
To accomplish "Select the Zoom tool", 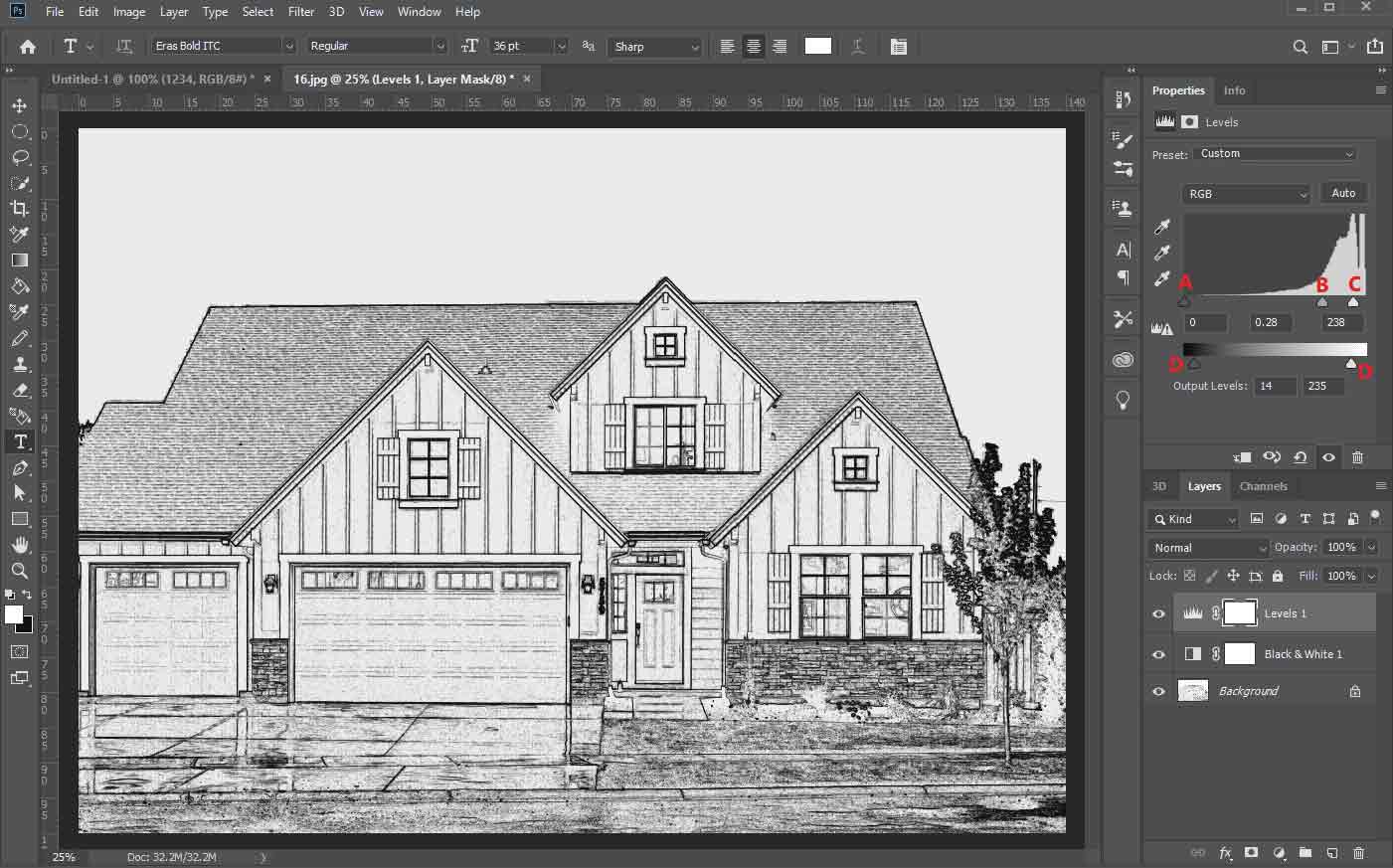I will point(20,571).
